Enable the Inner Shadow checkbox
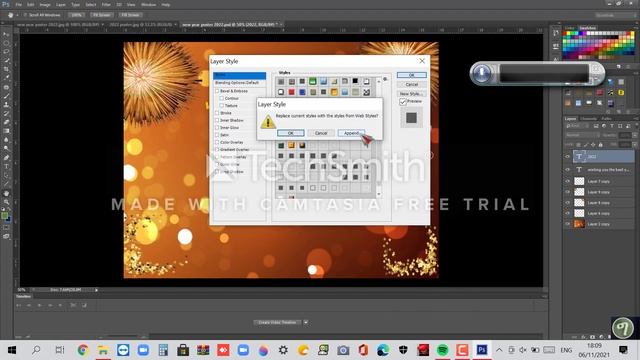640x360 pixels. pyautogui.click(x=217, y=120)
